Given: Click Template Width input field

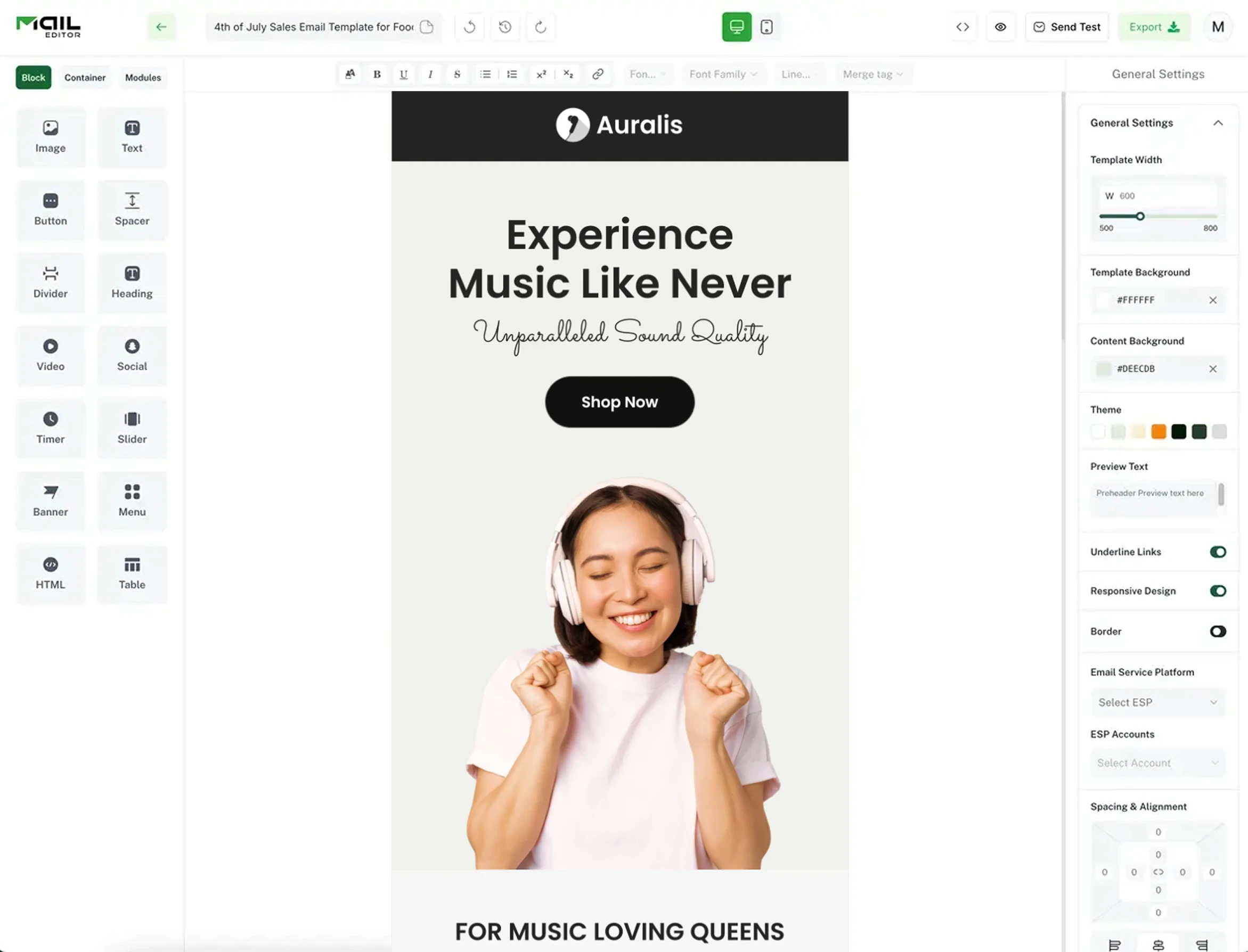Looking at the screenshot, I should coord(1157,195).
